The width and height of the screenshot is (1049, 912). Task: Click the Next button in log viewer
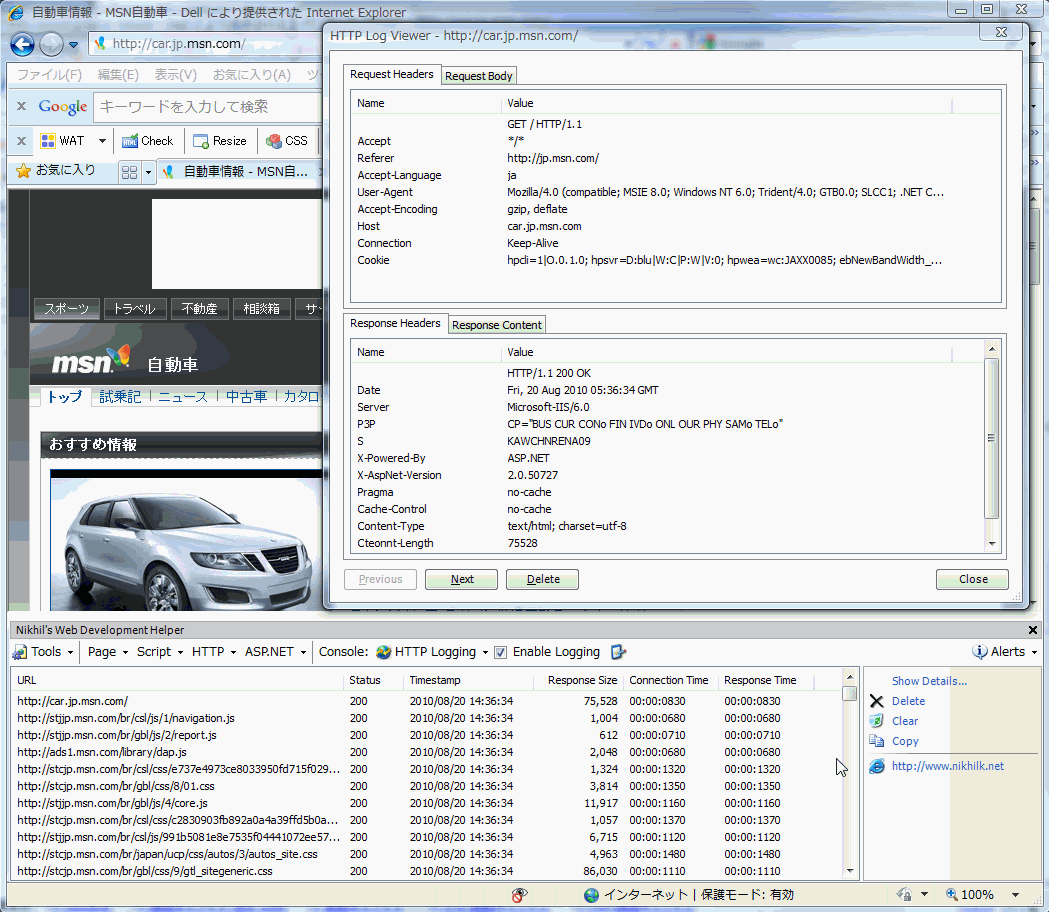[x=462, y=579]
